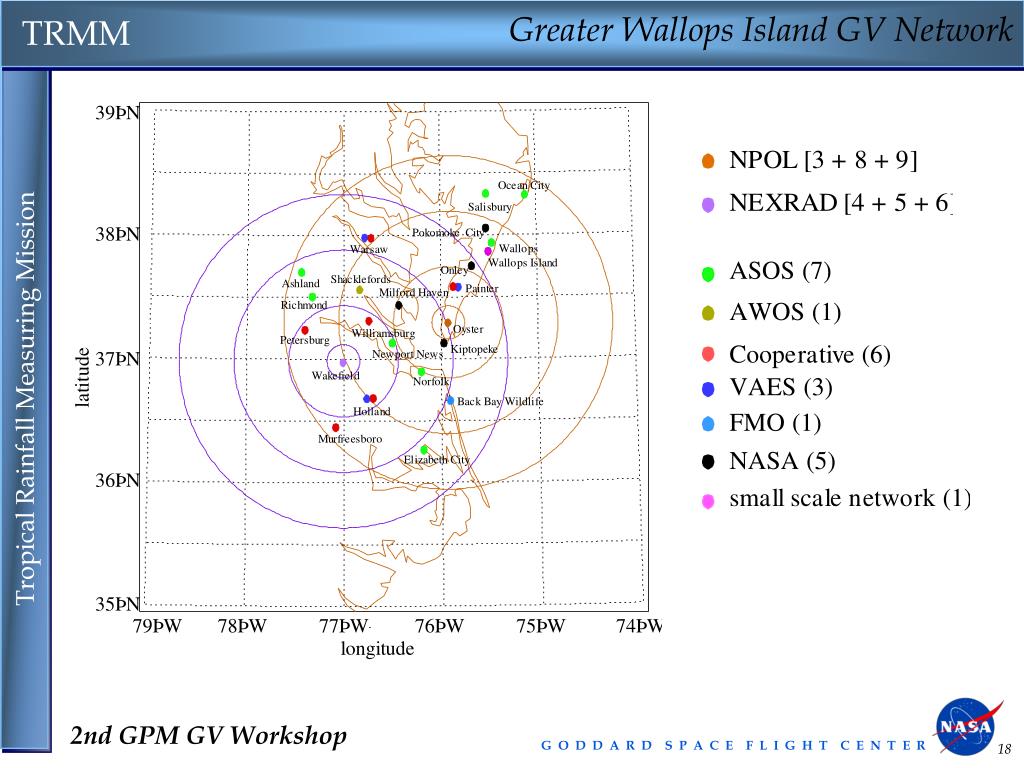Screen dimensions: 1024x768
Task: Click the green marker above Richmond
Action: pos(313,297)
